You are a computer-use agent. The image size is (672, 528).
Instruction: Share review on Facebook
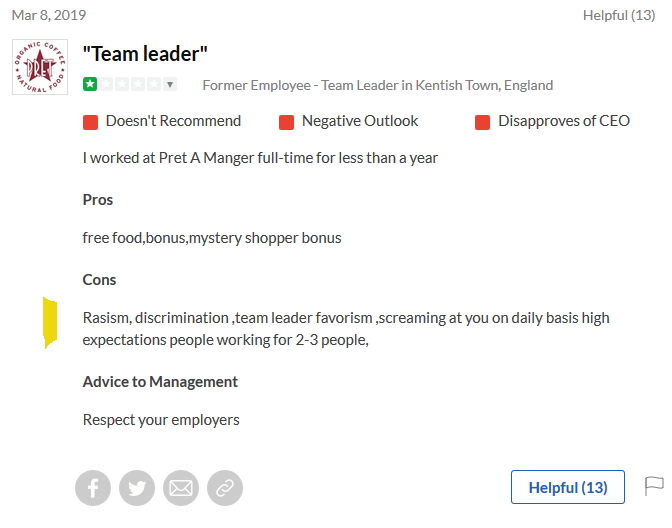click(x=93, y=488)
